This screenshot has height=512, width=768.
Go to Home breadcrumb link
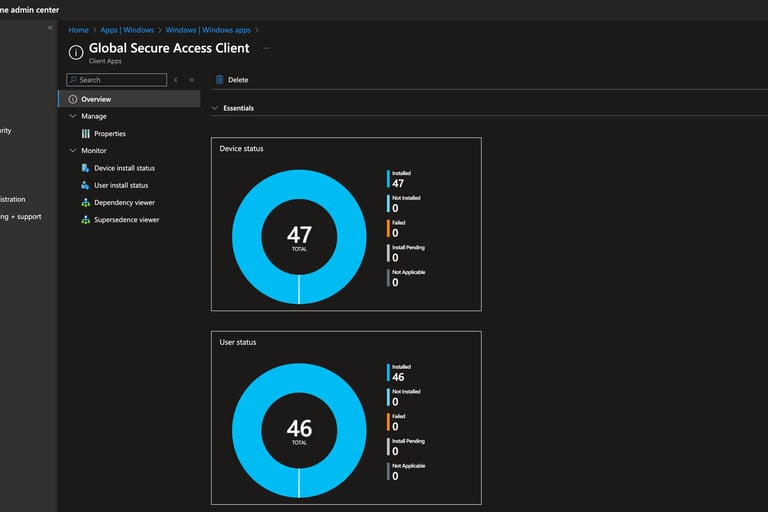coord(78,30)
